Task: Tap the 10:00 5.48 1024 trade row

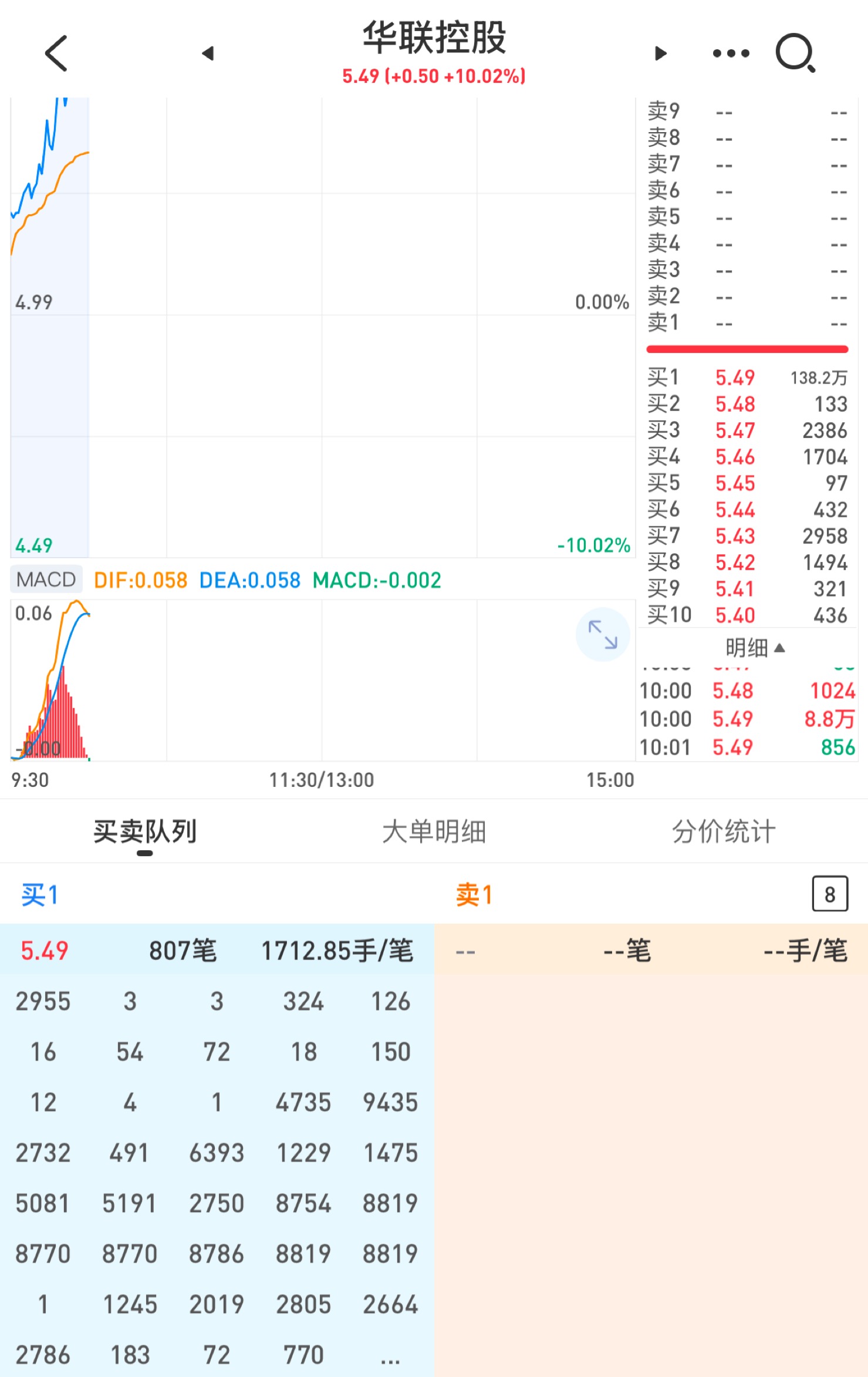Action: pos(747,691)
